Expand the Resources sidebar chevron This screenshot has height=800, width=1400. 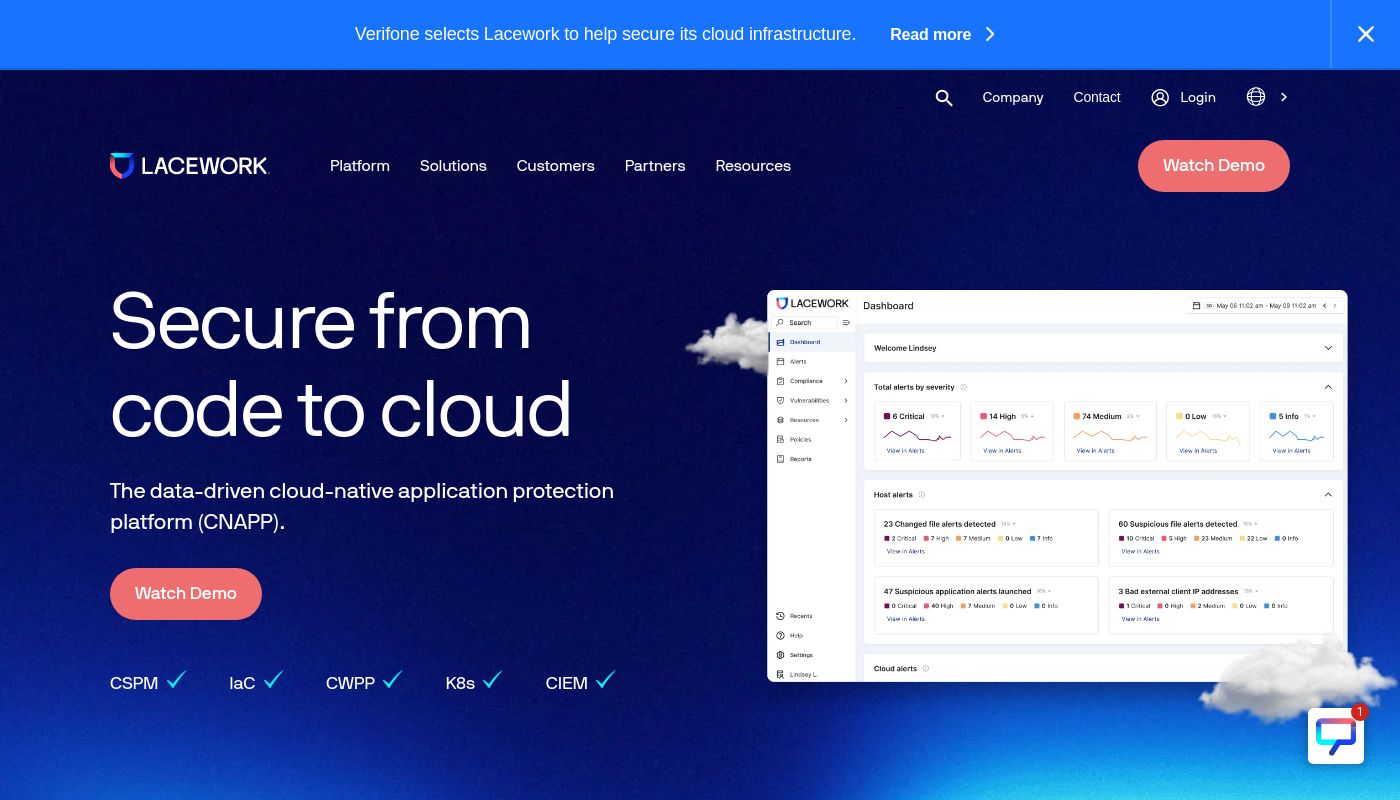point(846,420)
